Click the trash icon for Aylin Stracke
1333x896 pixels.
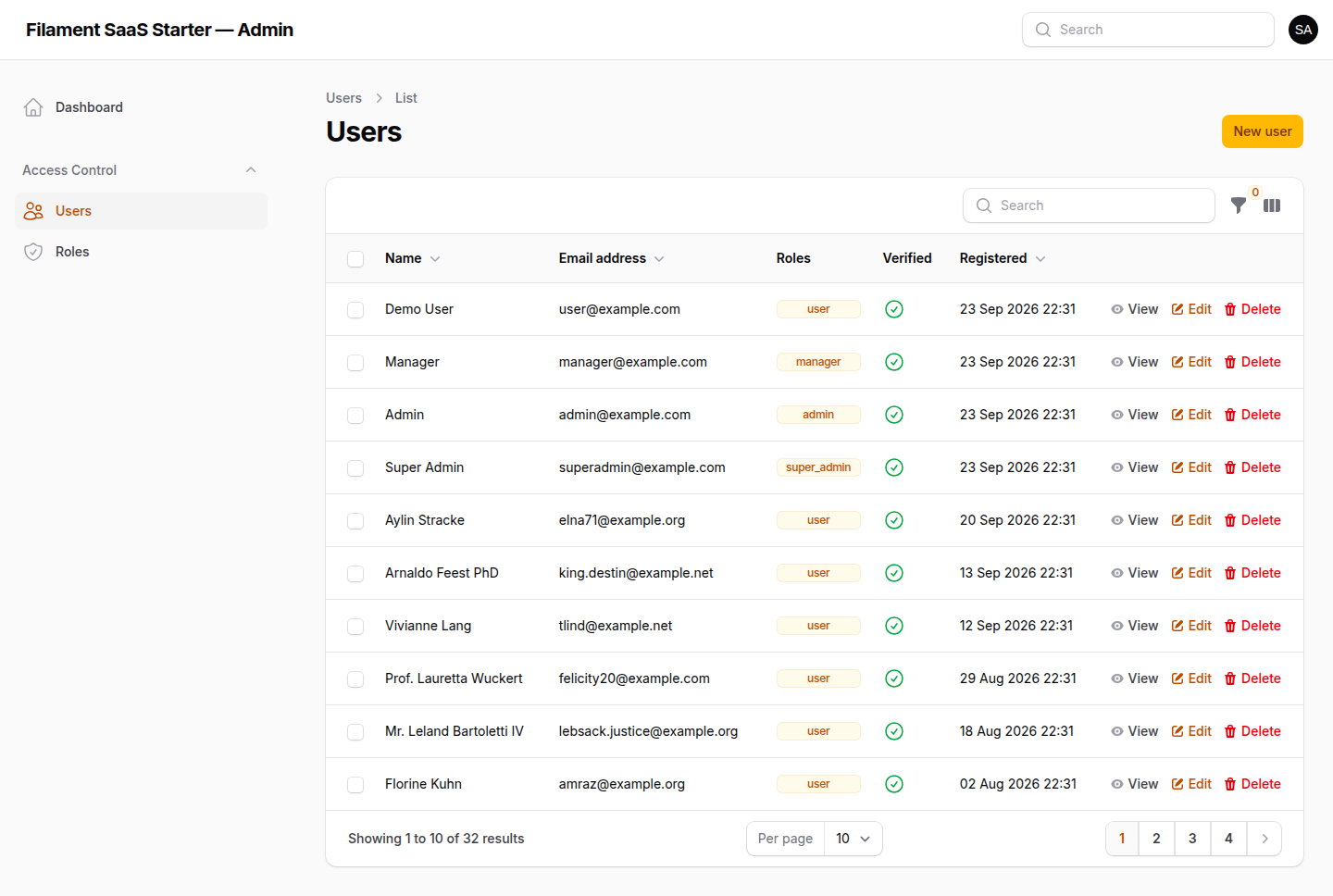[1230, 520]
